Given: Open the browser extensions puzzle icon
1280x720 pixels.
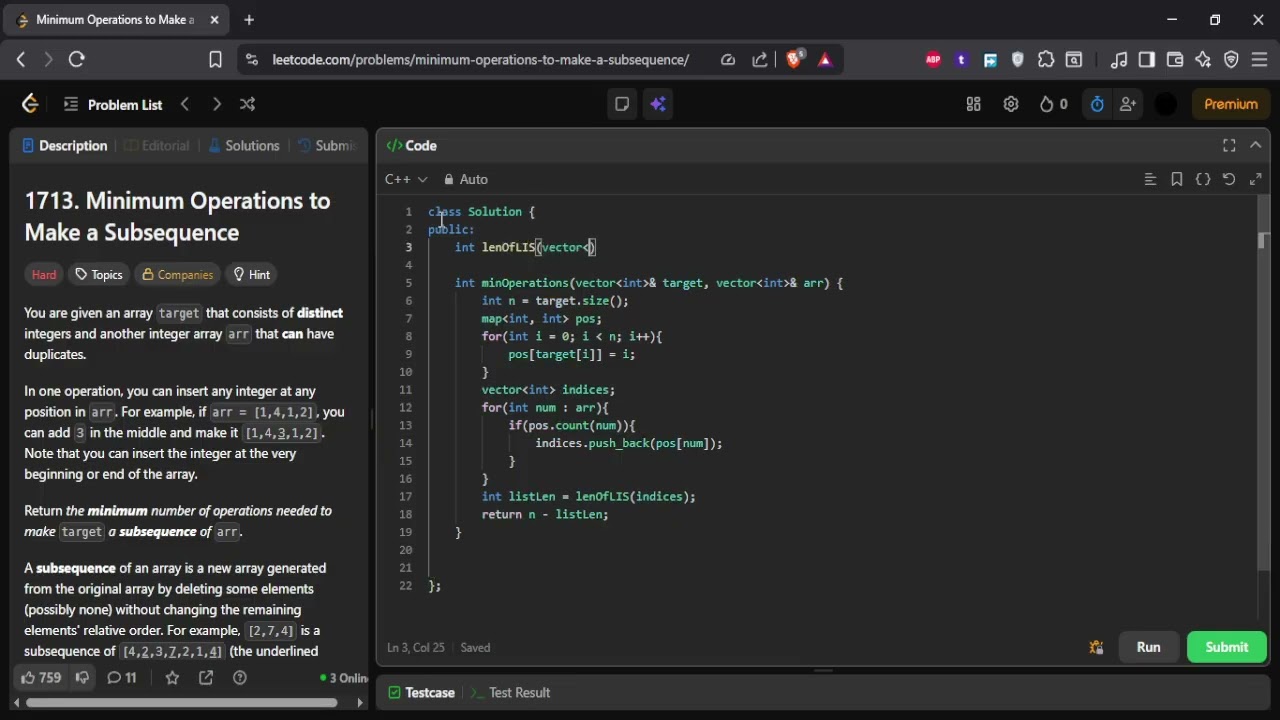Looking at the screenshot, I should (x=1046, y=60).
